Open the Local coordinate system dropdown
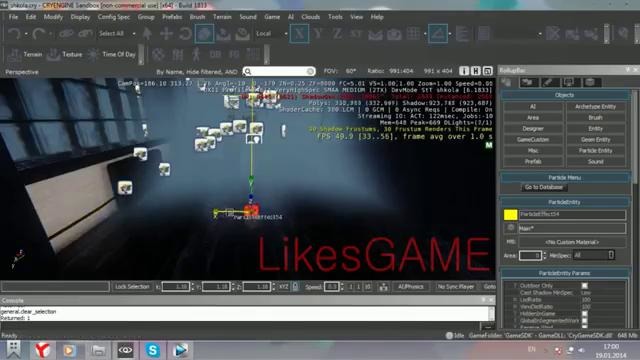 point(271,33)
